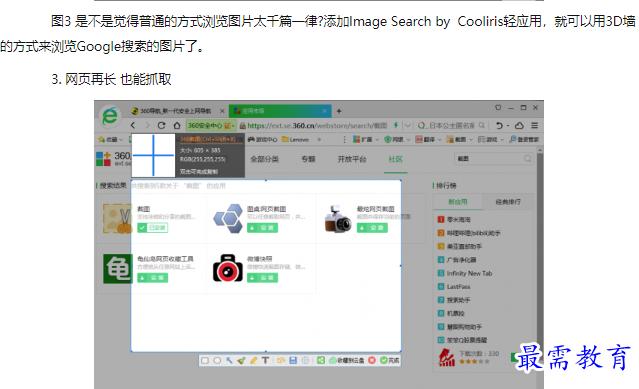
Task: Click the browser home icon
Action: [177, 125]
